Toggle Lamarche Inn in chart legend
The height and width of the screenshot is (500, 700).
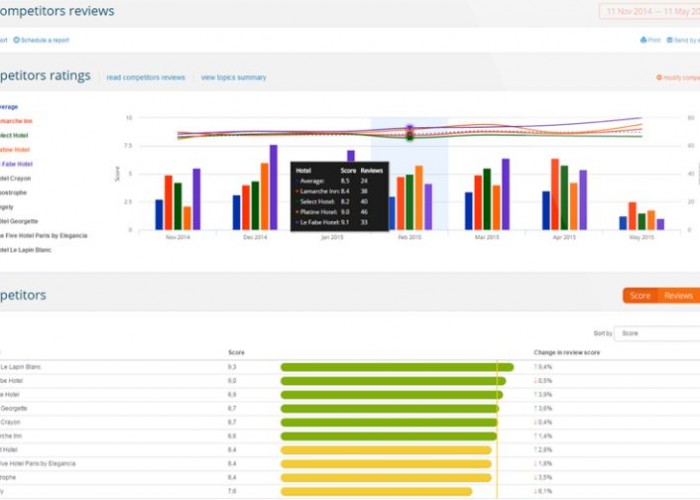[x=16, y=121]
